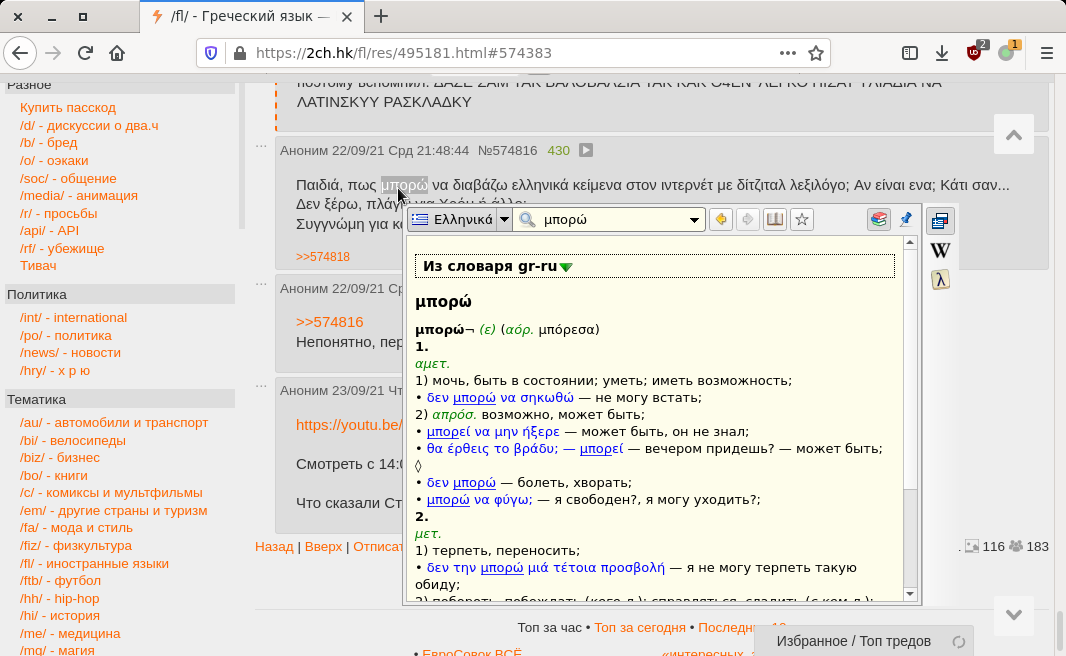
Task: Click the site padlock icon
Action: point(239,53)
